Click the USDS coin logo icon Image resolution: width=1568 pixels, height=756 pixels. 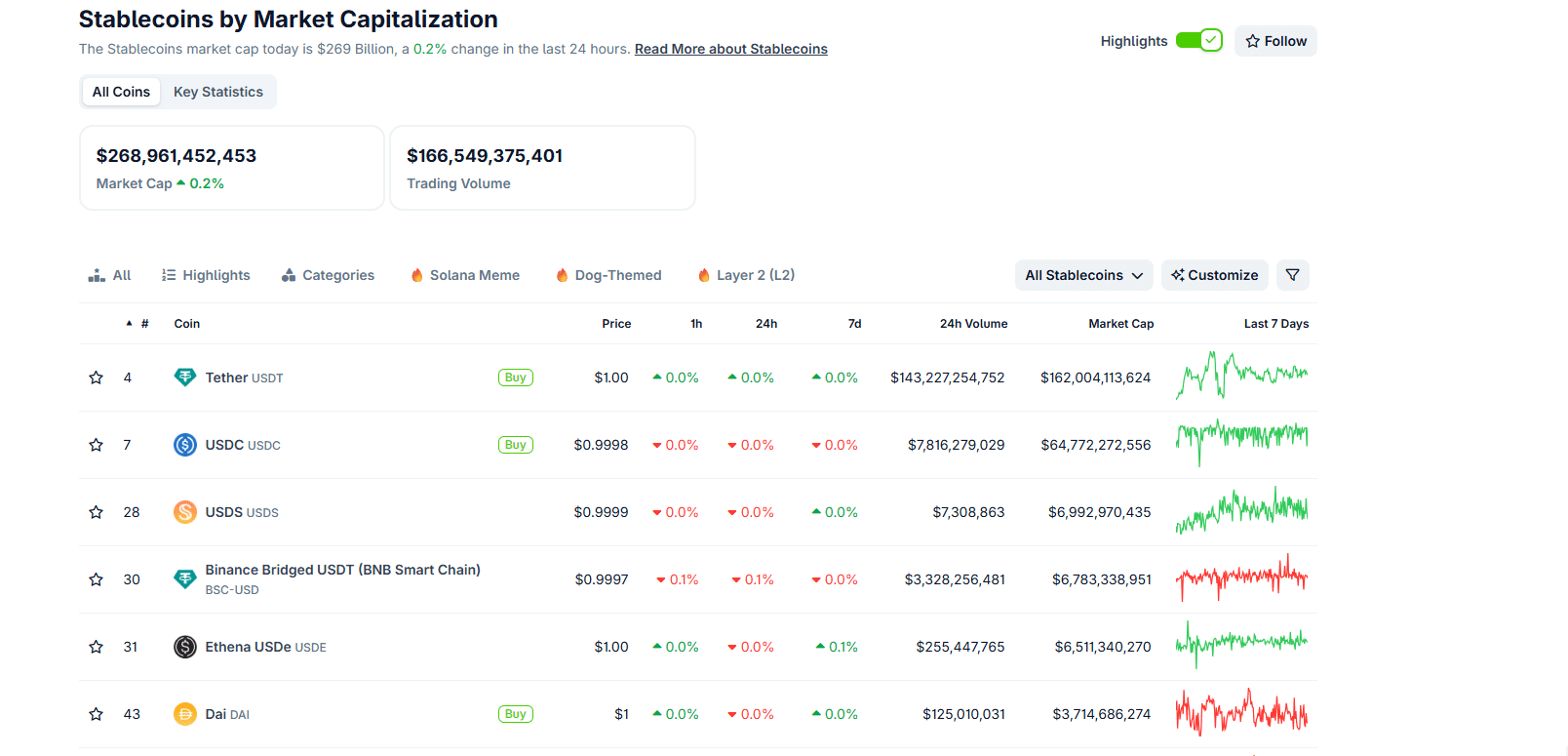click(184, 512)
